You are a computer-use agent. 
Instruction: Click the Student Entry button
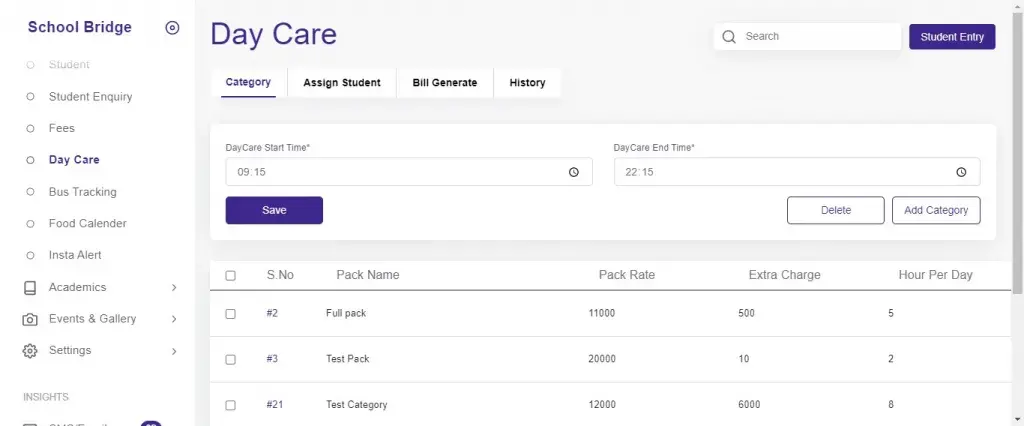[952, 37]
